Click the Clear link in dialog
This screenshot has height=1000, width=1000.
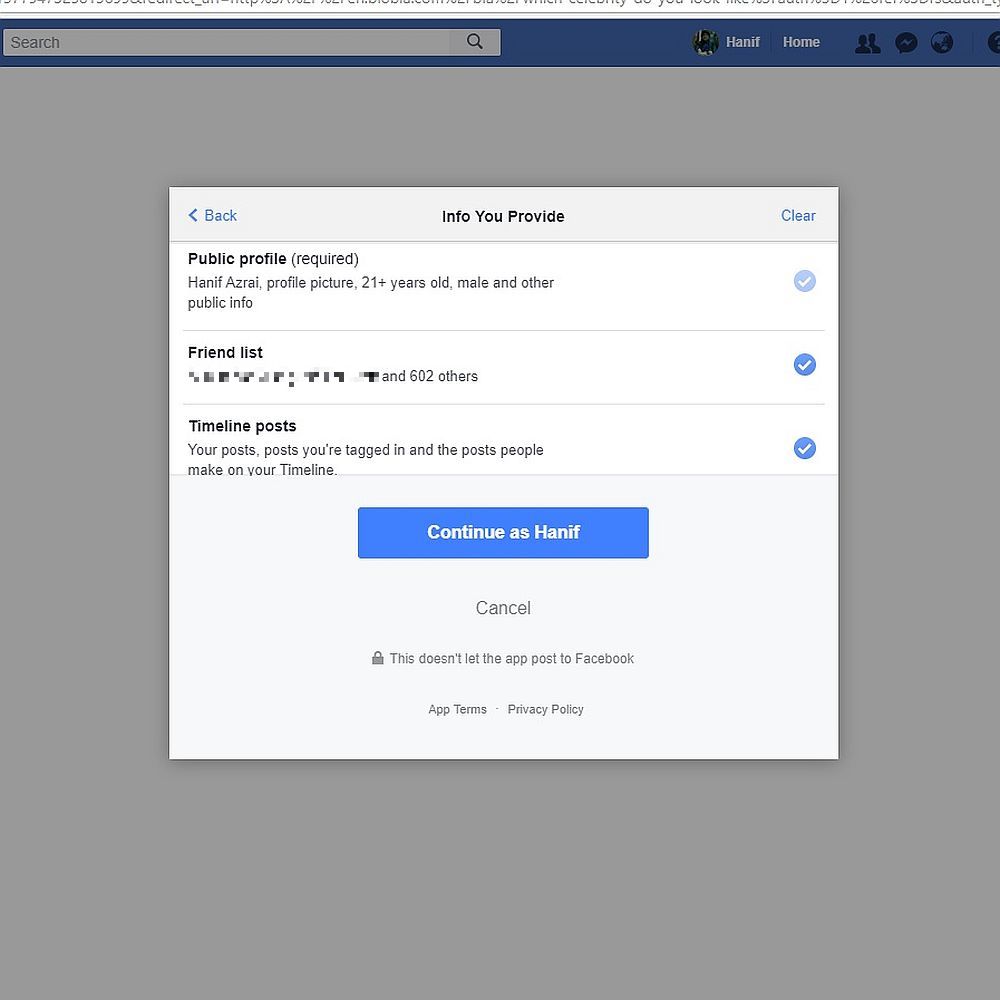pos(798,216)
